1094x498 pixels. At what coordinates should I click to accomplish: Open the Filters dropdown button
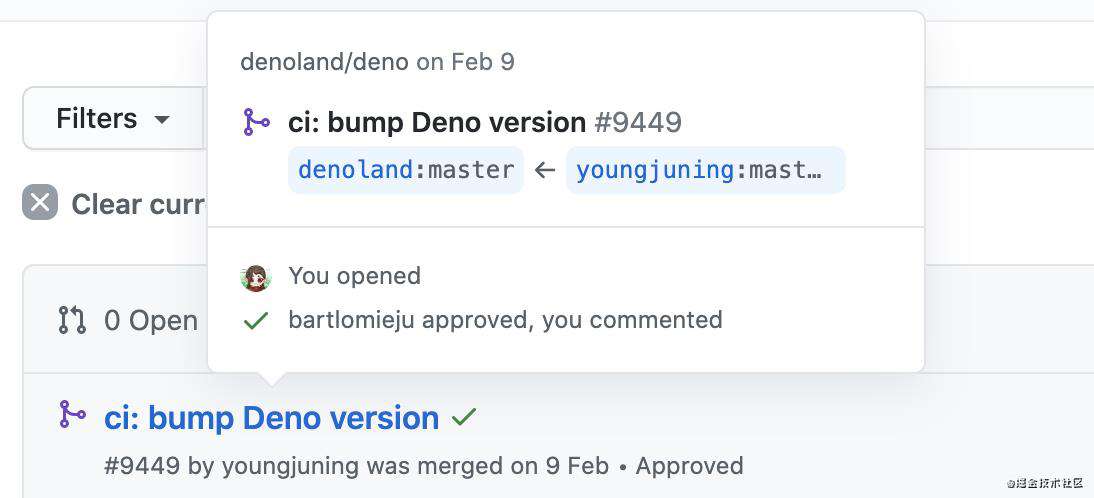click(x=114, y=119)
